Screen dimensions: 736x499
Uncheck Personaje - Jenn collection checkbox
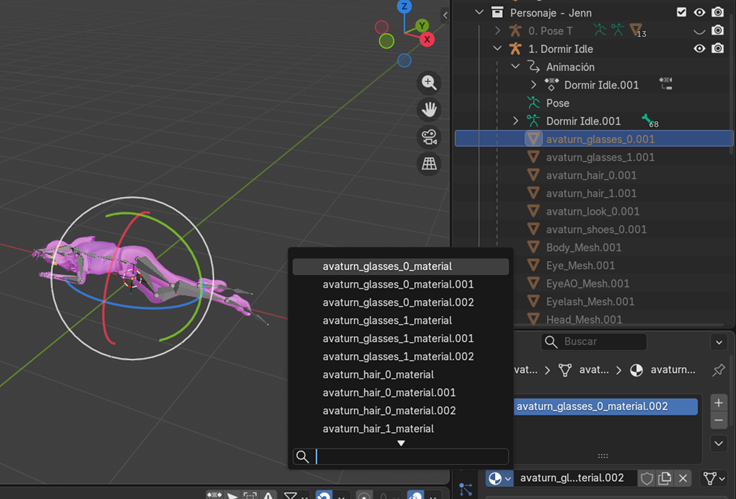[x=682, y=12]
